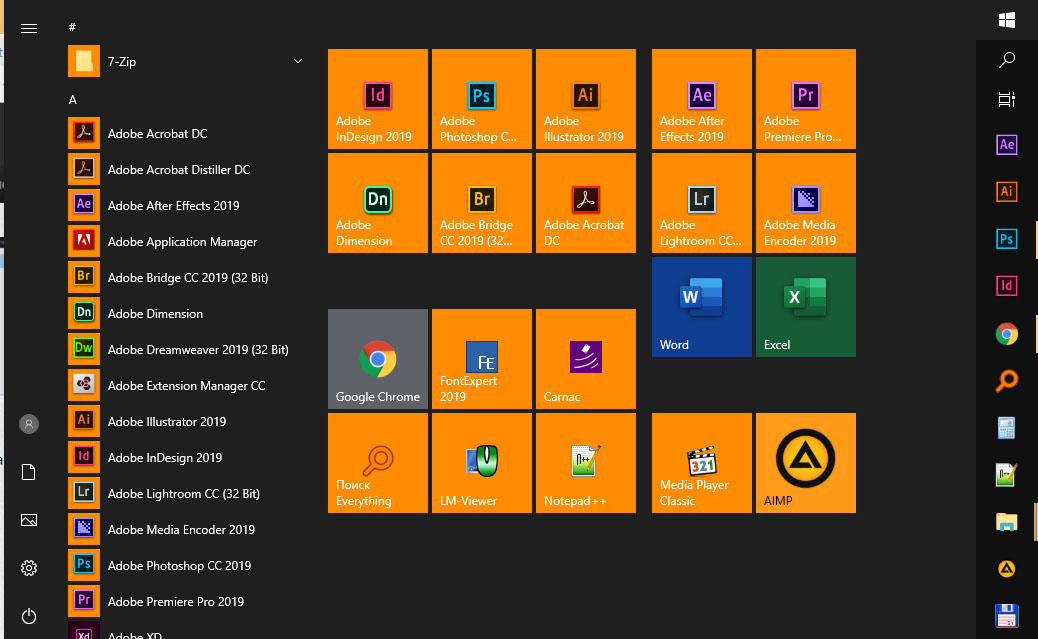Launch the Media Player Classic tile
Image resolution: width=1038 pixels, height=639 pixels.
point(701,463)
